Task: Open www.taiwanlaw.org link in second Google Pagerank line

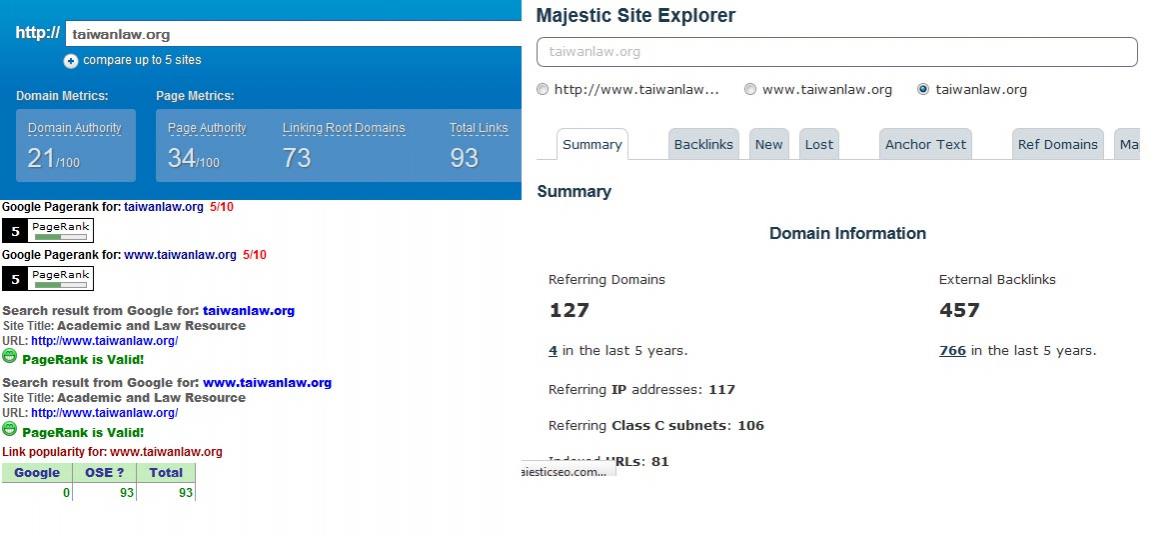Action: [x=180, y=255]
